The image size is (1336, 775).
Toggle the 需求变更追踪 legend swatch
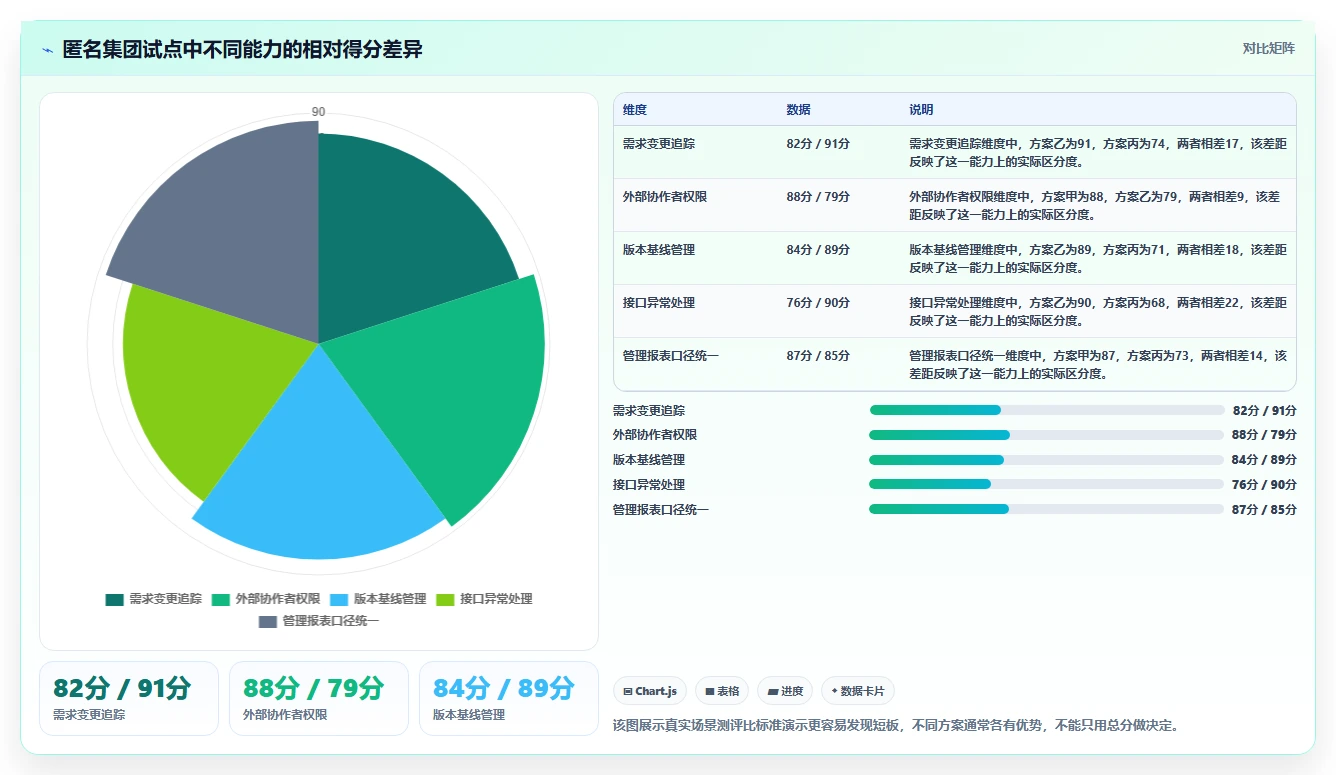[x=115, y=599]
